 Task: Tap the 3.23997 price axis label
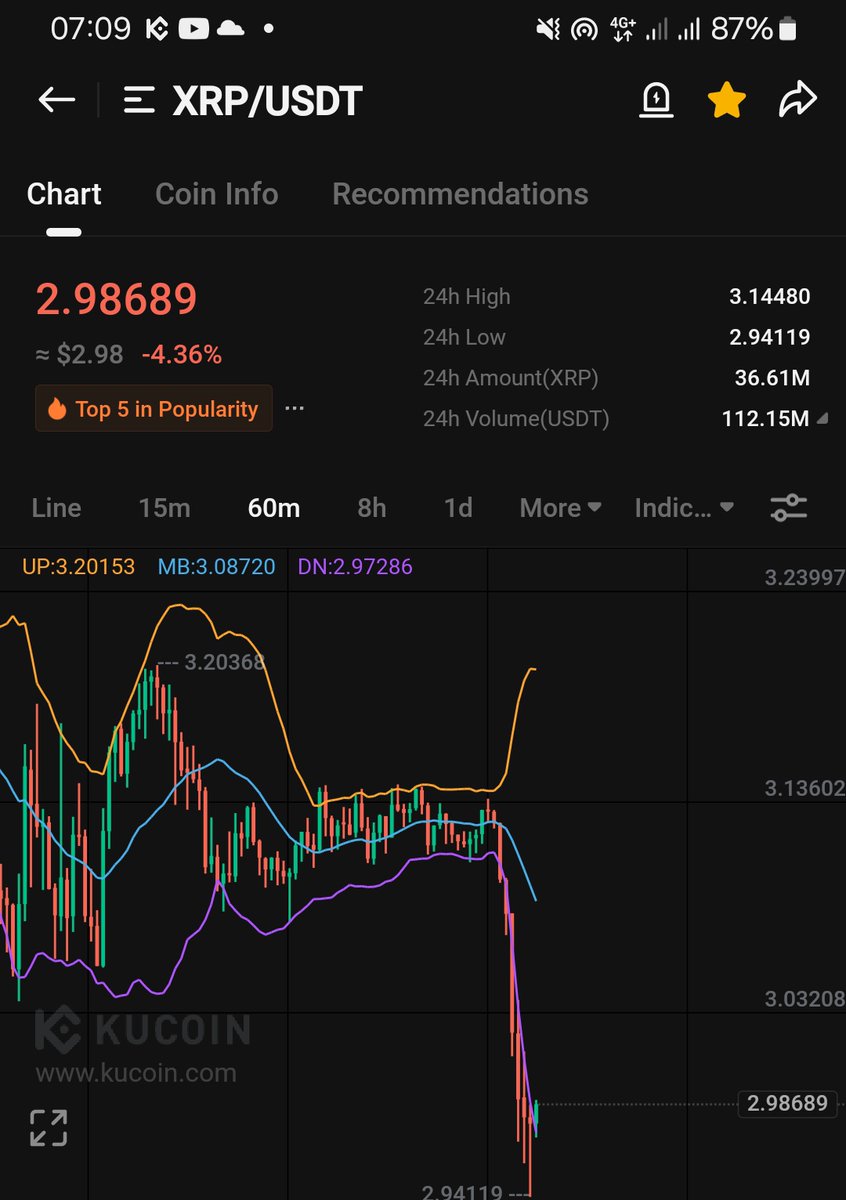pyautogui.click(x=804, y=577)
